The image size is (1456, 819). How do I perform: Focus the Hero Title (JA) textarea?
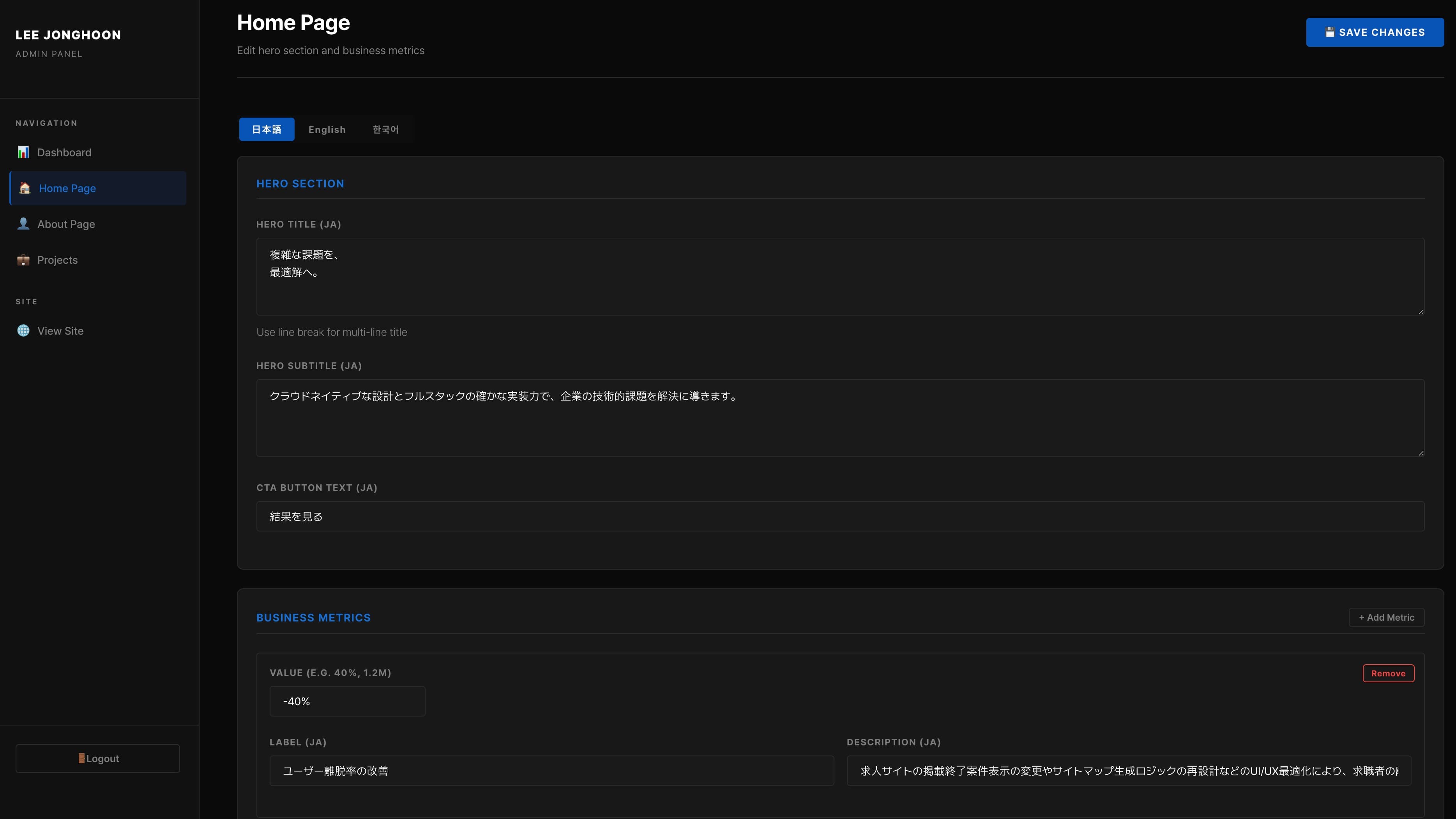840,276
